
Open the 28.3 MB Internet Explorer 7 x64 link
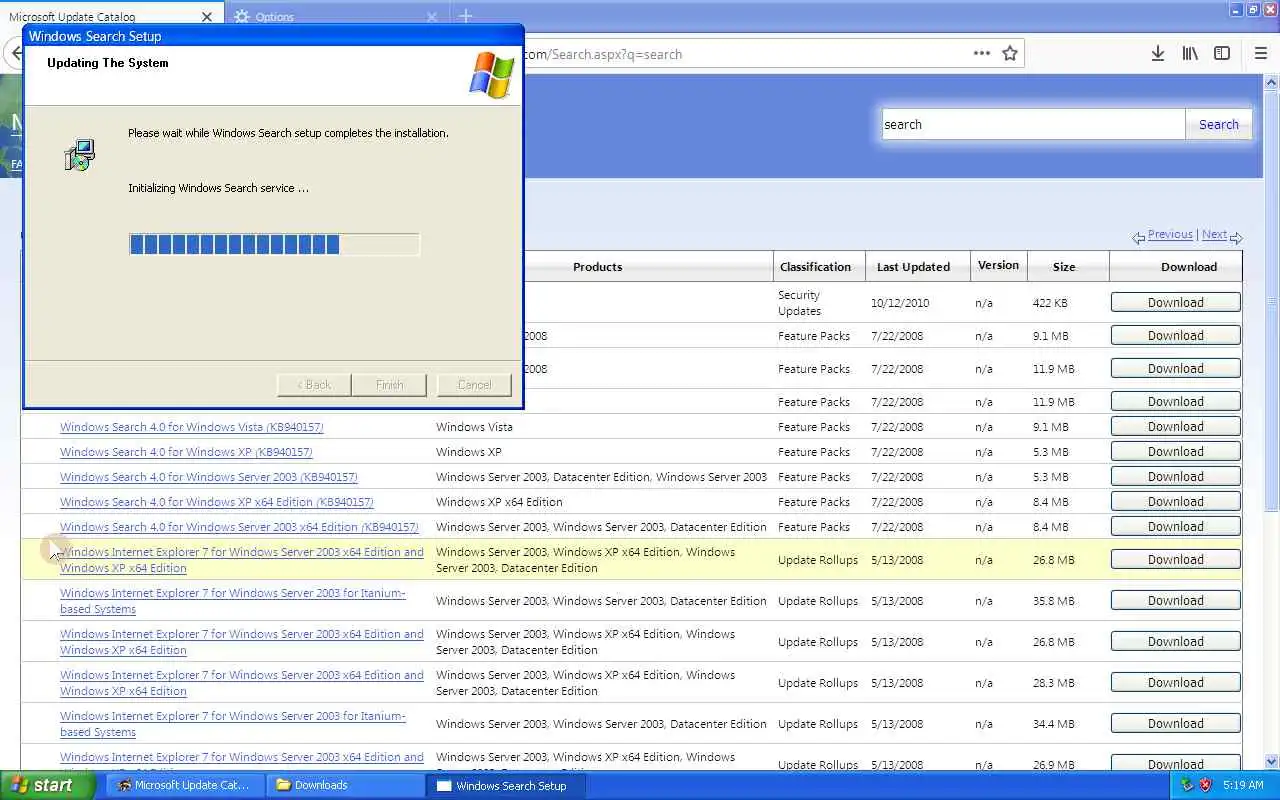[x=242, y=683]
